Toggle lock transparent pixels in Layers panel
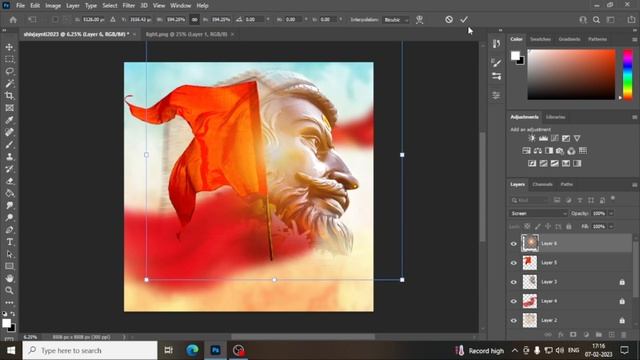 pyautogui.click(x=527, y=227)
